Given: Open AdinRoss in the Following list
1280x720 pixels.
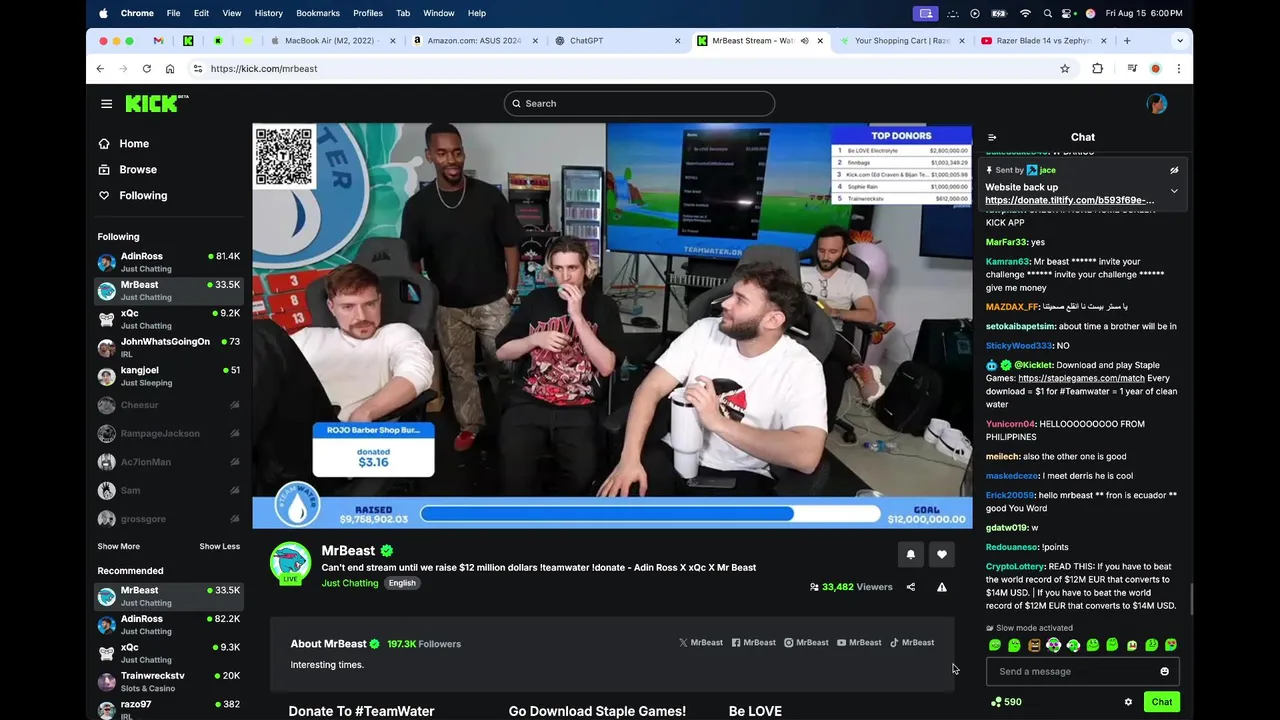Looking at the screenshot, I should [169, 262].
